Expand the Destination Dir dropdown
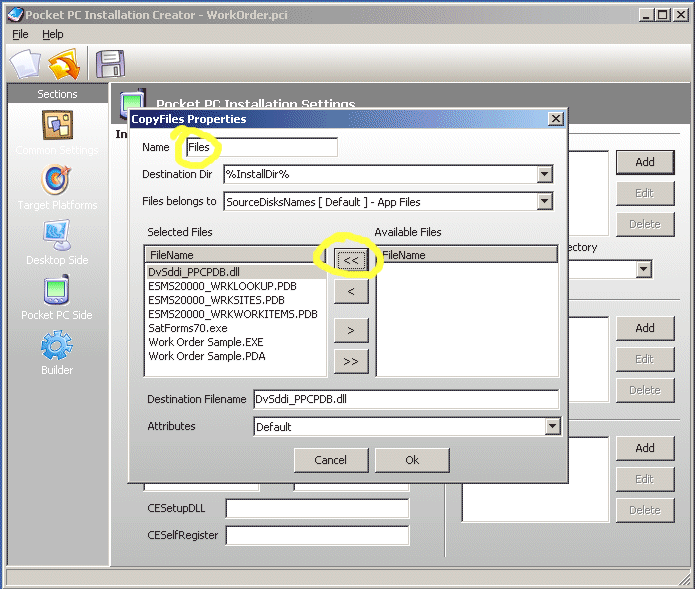The width and height of the screenshot is (695, 589). coord(545,174)
